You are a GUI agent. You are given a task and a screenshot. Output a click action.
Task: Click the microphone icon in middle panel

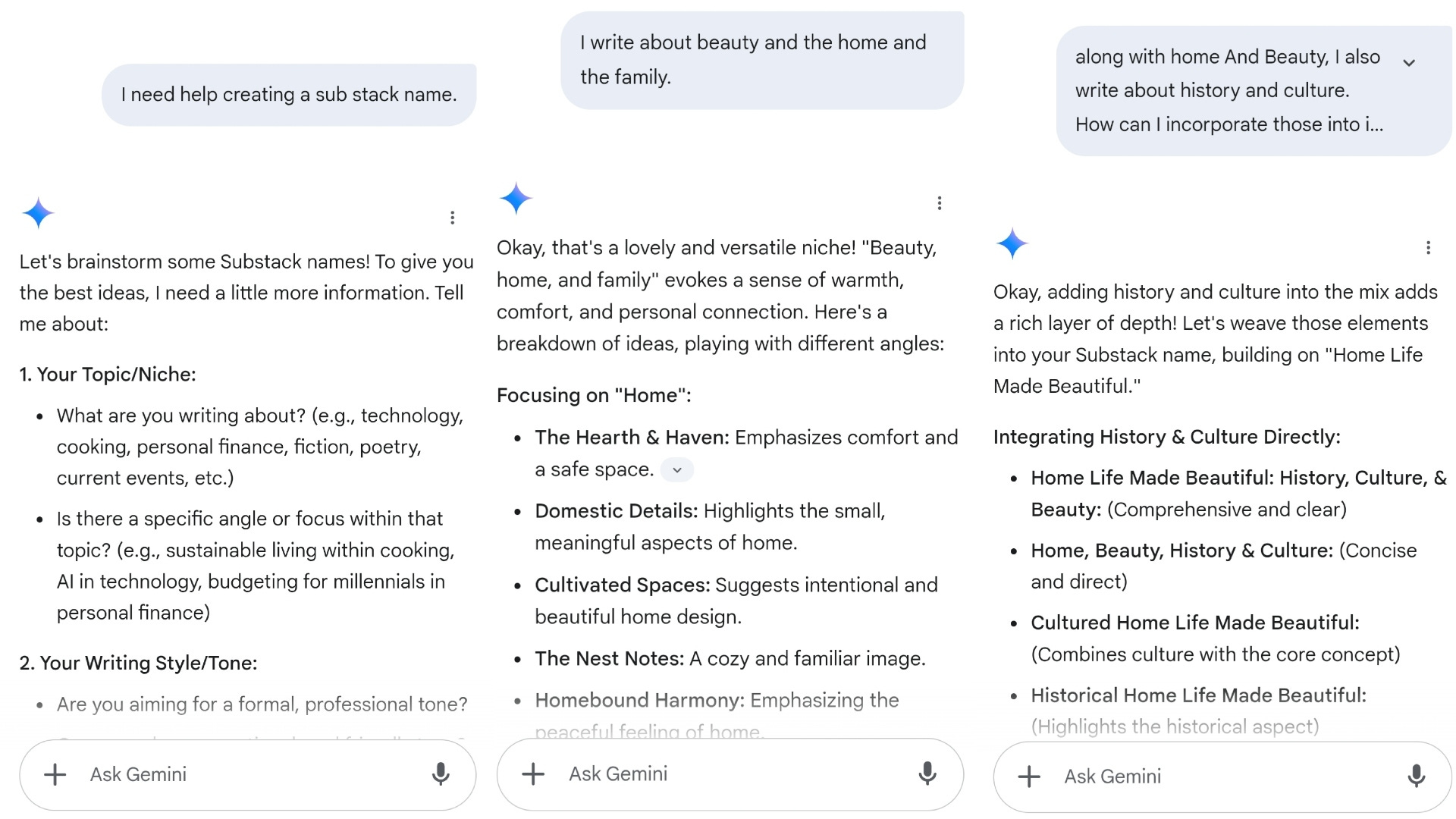[927, 773]
